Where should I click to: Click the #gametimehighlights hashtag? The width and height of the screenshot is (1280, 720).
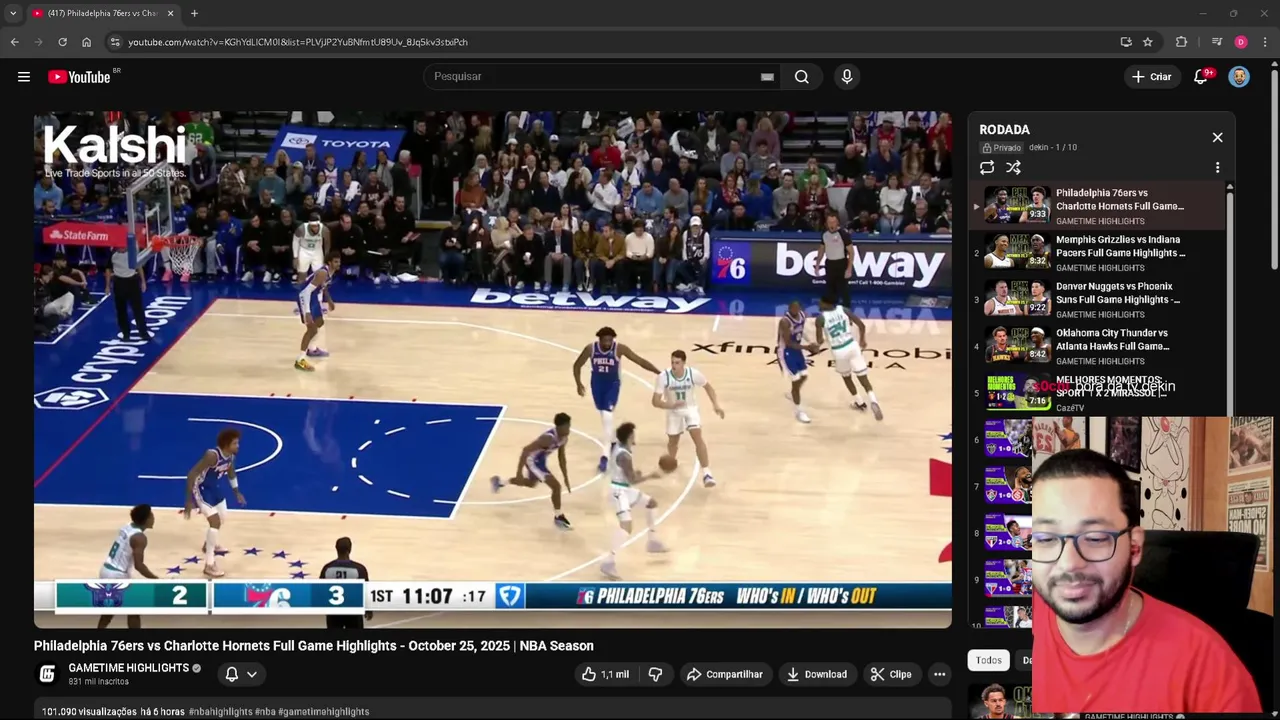(x=323, y=712)
